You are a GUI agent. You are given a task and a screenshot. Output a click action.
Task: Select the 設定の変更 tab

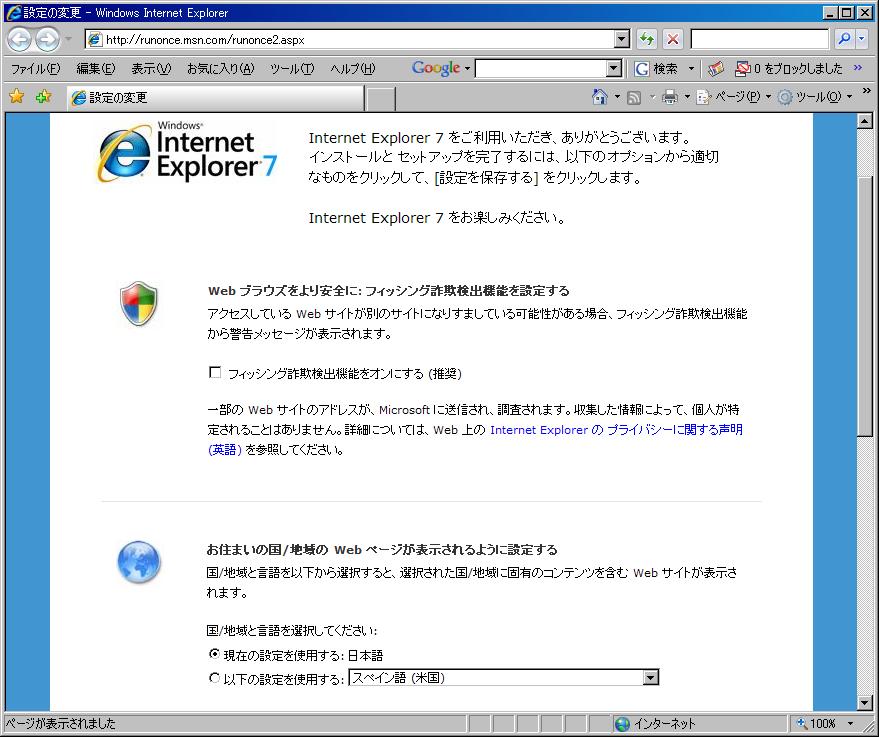coord(216,98)
